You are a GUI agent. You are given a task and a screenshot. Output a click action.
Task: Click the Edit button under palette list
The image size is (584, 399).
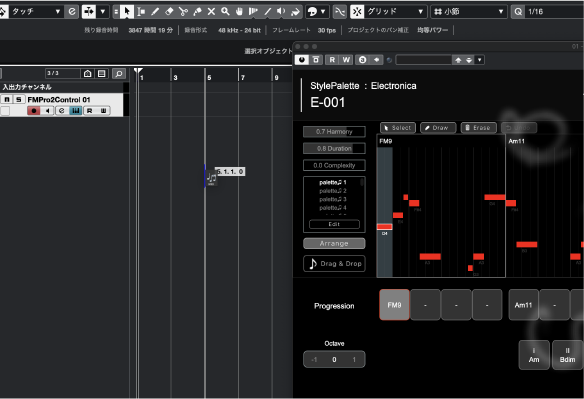click(x=334, y=224)
